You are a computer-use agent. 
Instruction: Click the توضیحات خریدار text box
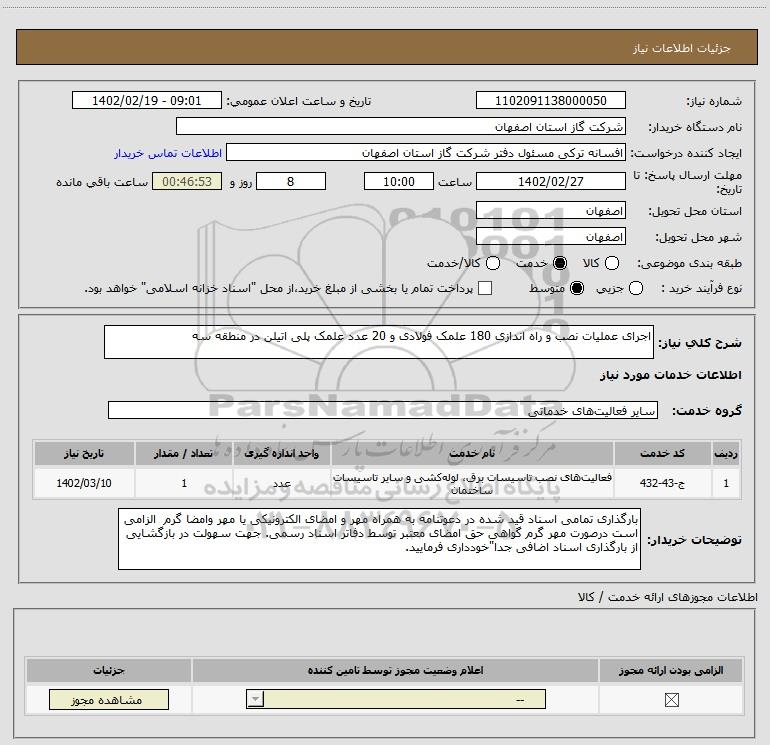tap(379, 539)
